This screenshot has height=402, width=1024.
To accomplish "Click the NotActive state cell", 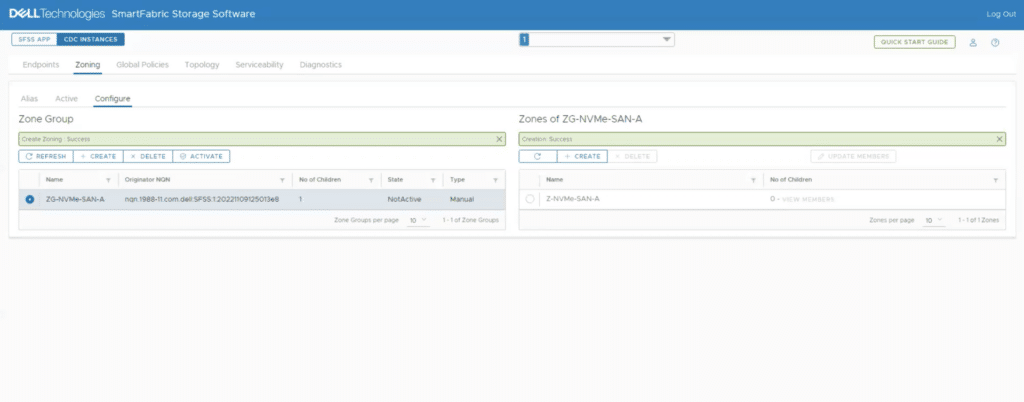I will coord(404,199).
